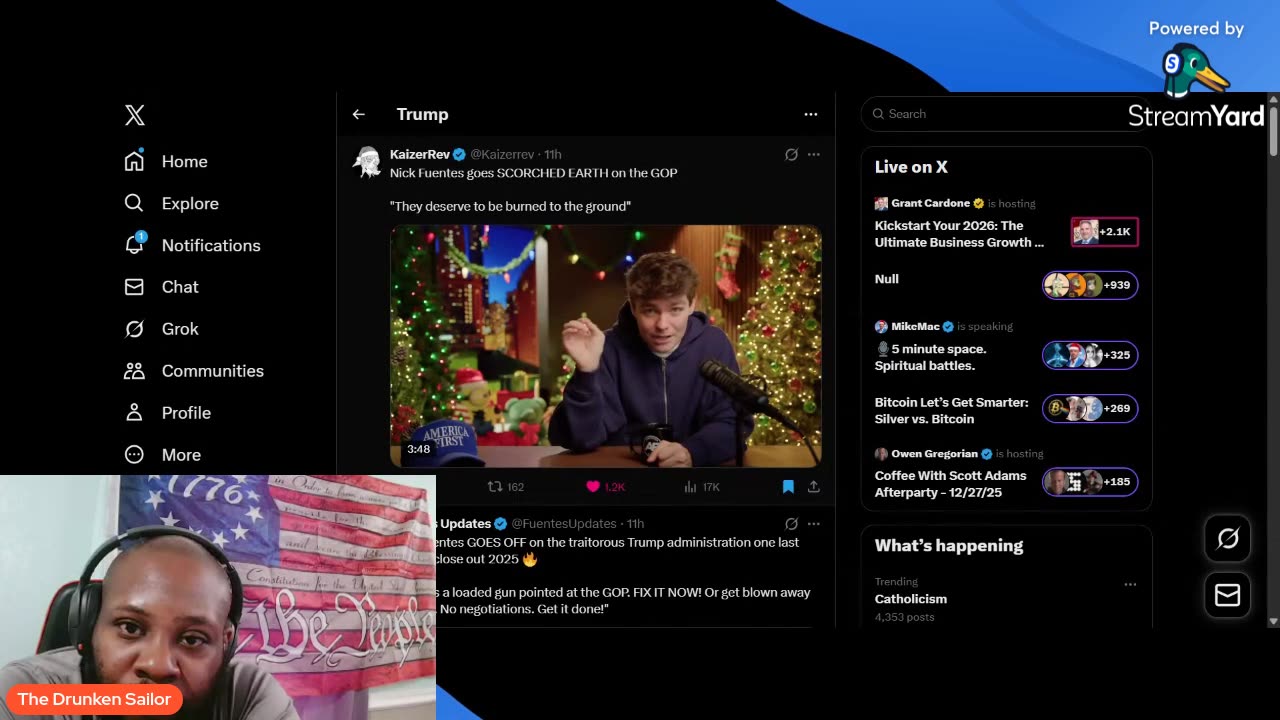Open the KaizerRev display name link

(x=420, y=154)
